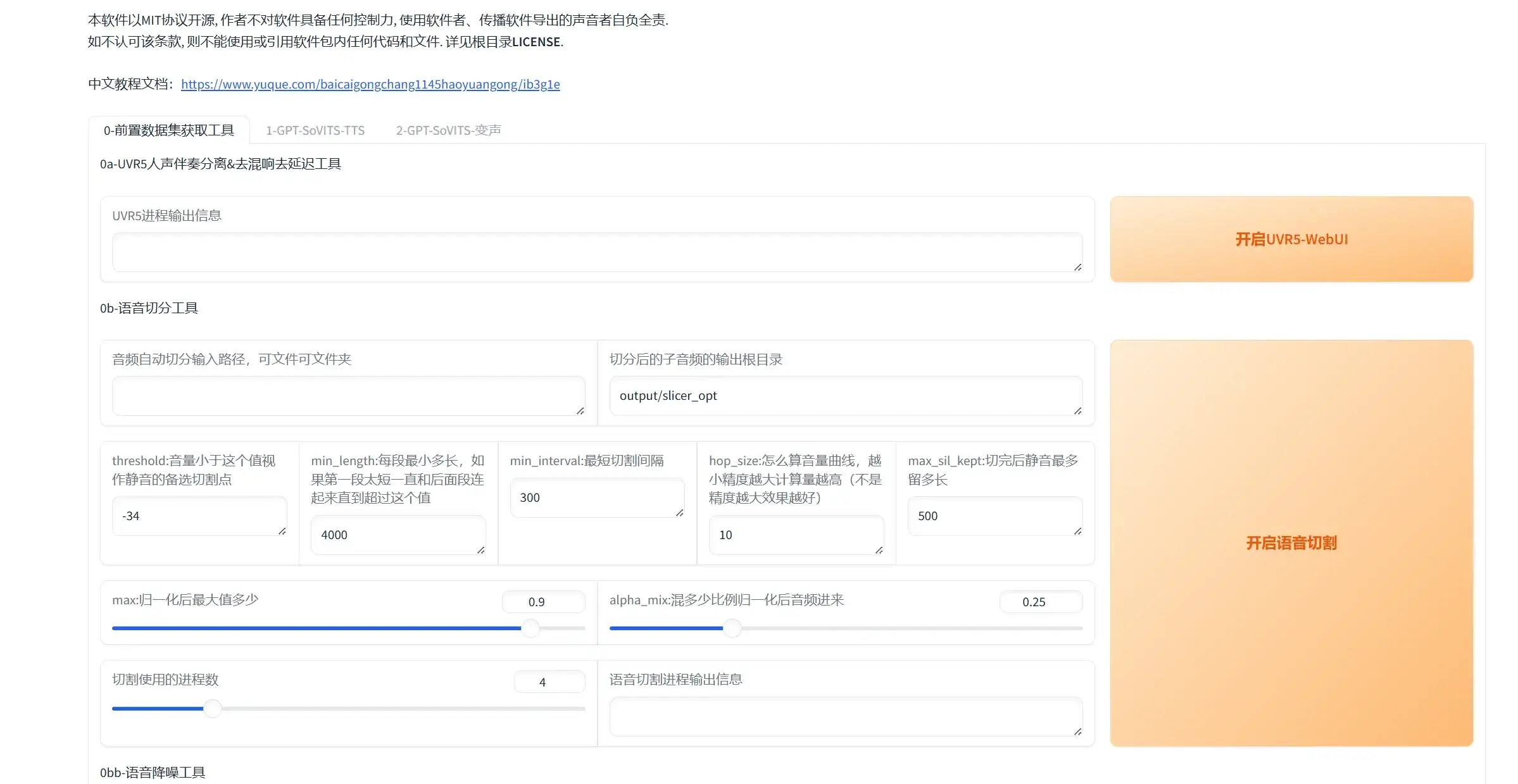Click the resize handle of UVR5进程输出信息 textbox
Screen dimensions: 1518x784
pyautogui.click(x=1077, y=268)
